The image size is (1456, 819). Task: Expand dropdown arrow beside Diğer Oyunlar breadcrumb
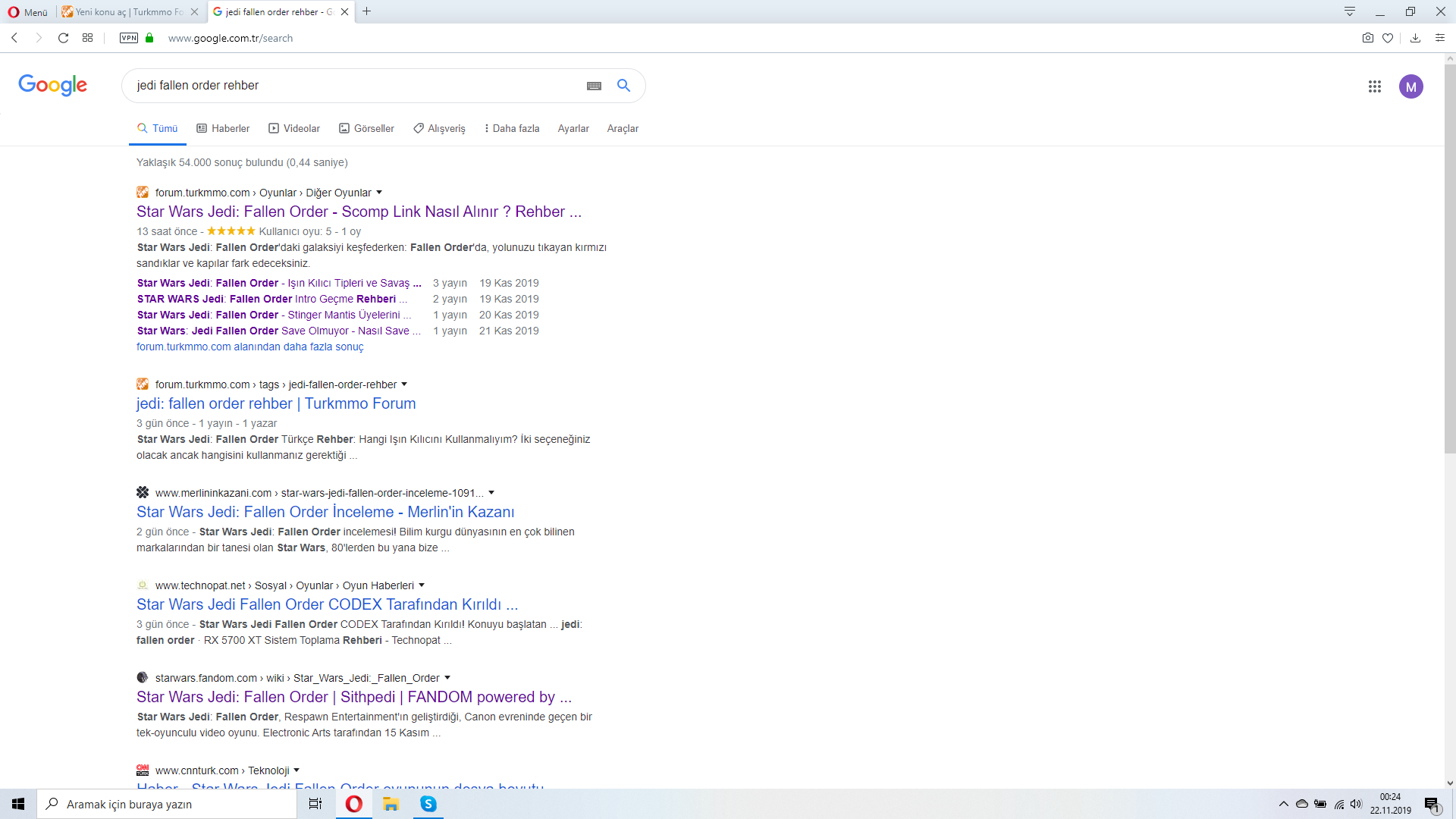[x=379, y=193]
